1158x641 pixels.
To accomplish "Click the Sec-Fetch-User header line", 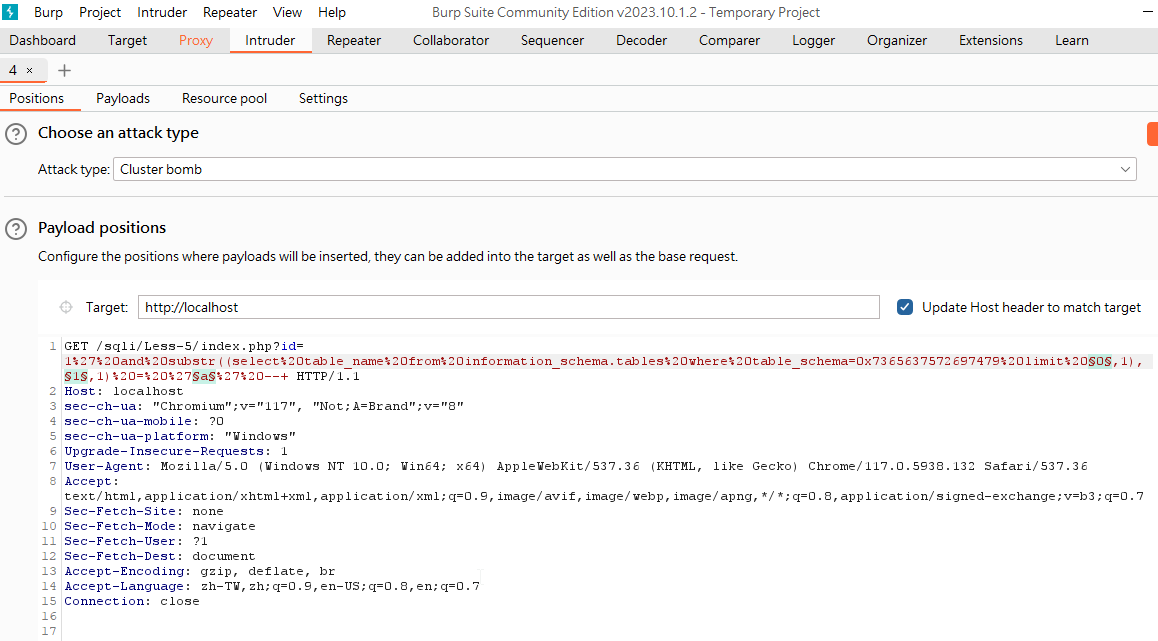I will [x=136, y=541].
